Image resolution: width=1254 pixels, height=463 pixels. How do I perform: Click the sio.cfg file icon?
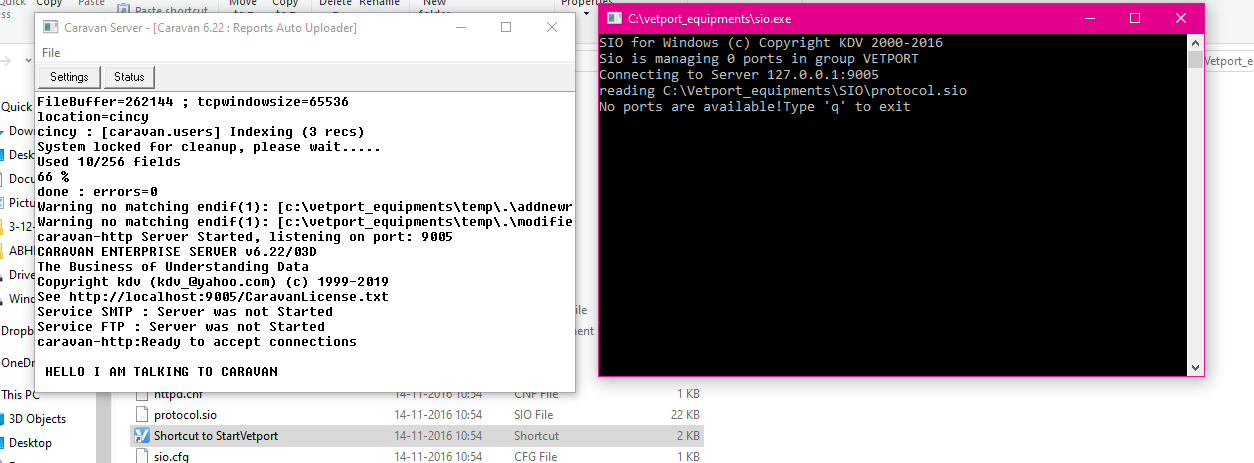pos(140,457)
